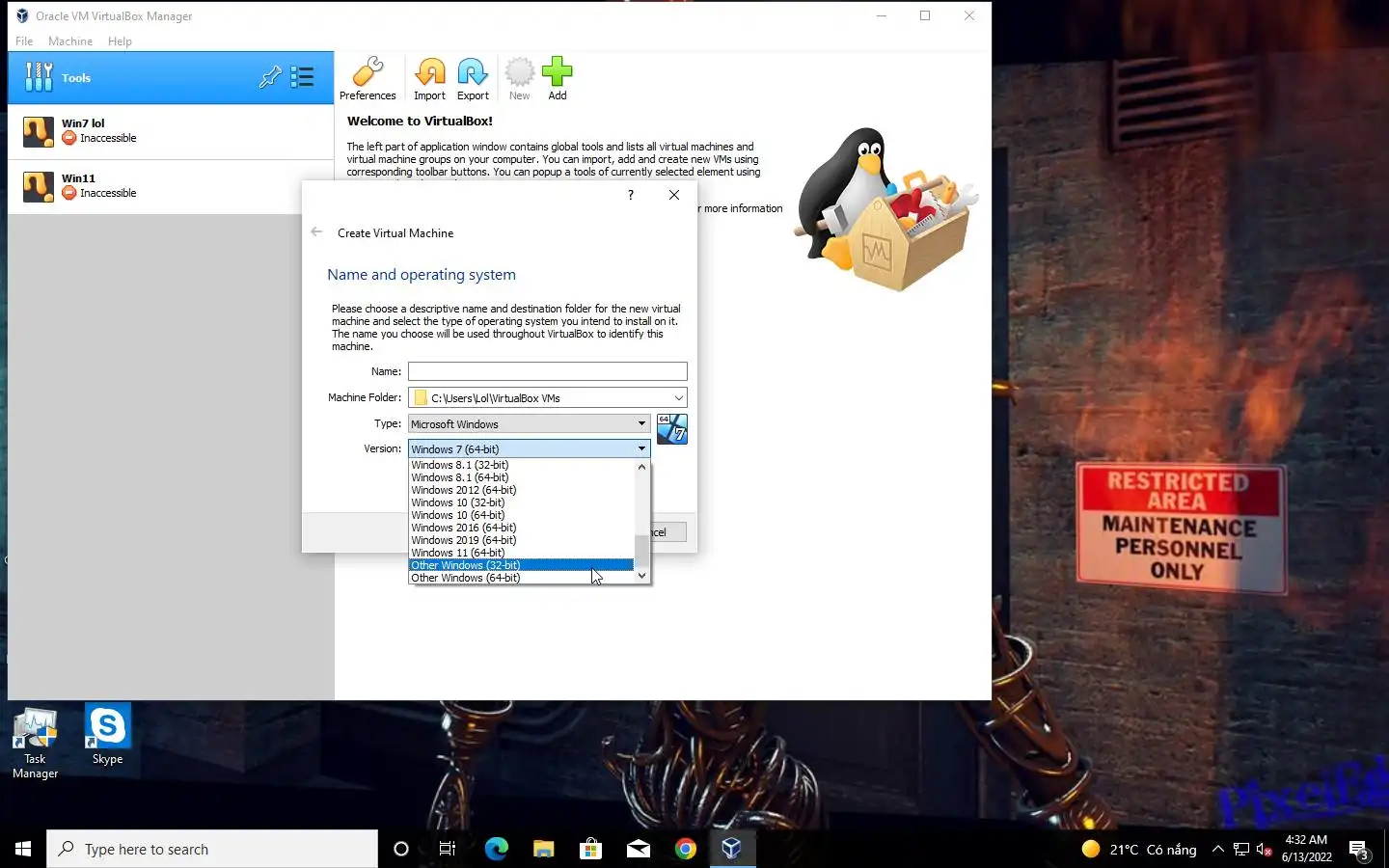Click the back arrow in Create Virtual Machine

316,232
